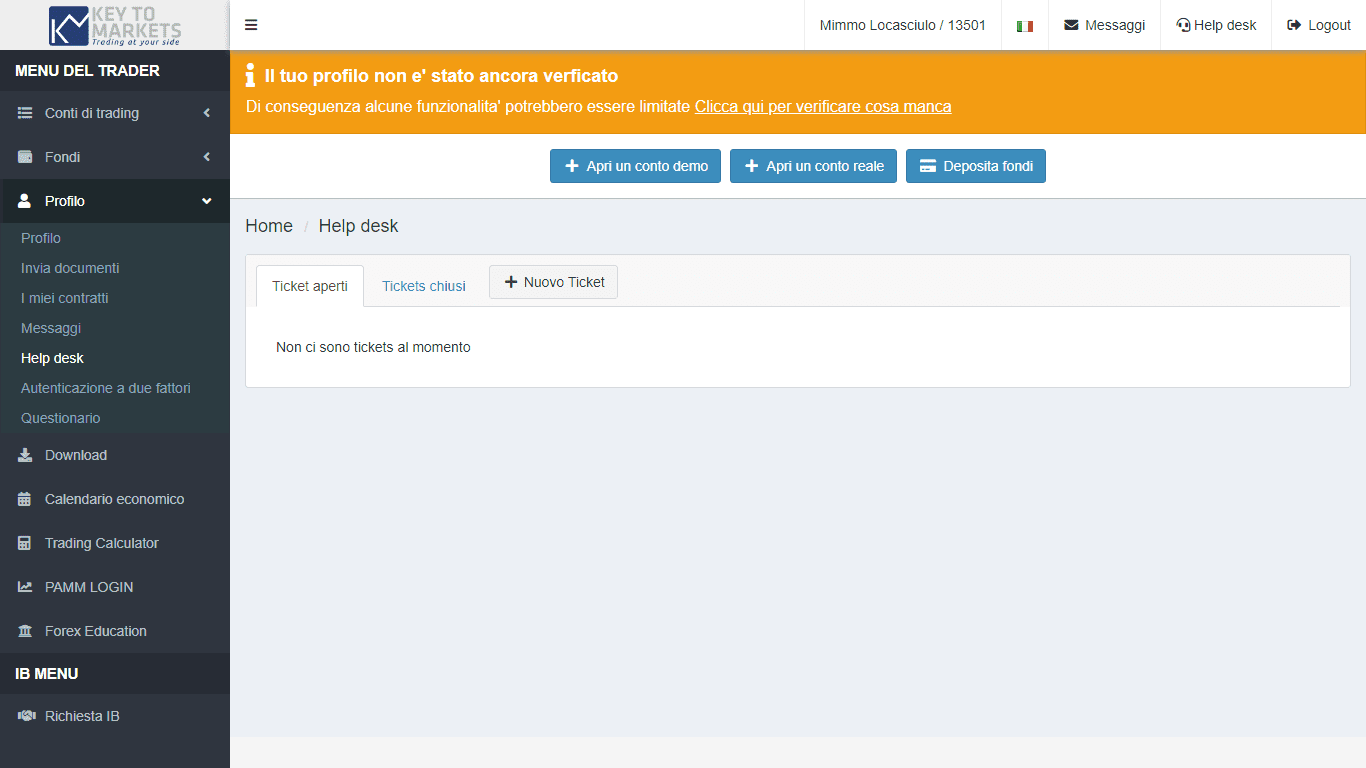Go to Home via the breadcrumb

coord(268,226)
